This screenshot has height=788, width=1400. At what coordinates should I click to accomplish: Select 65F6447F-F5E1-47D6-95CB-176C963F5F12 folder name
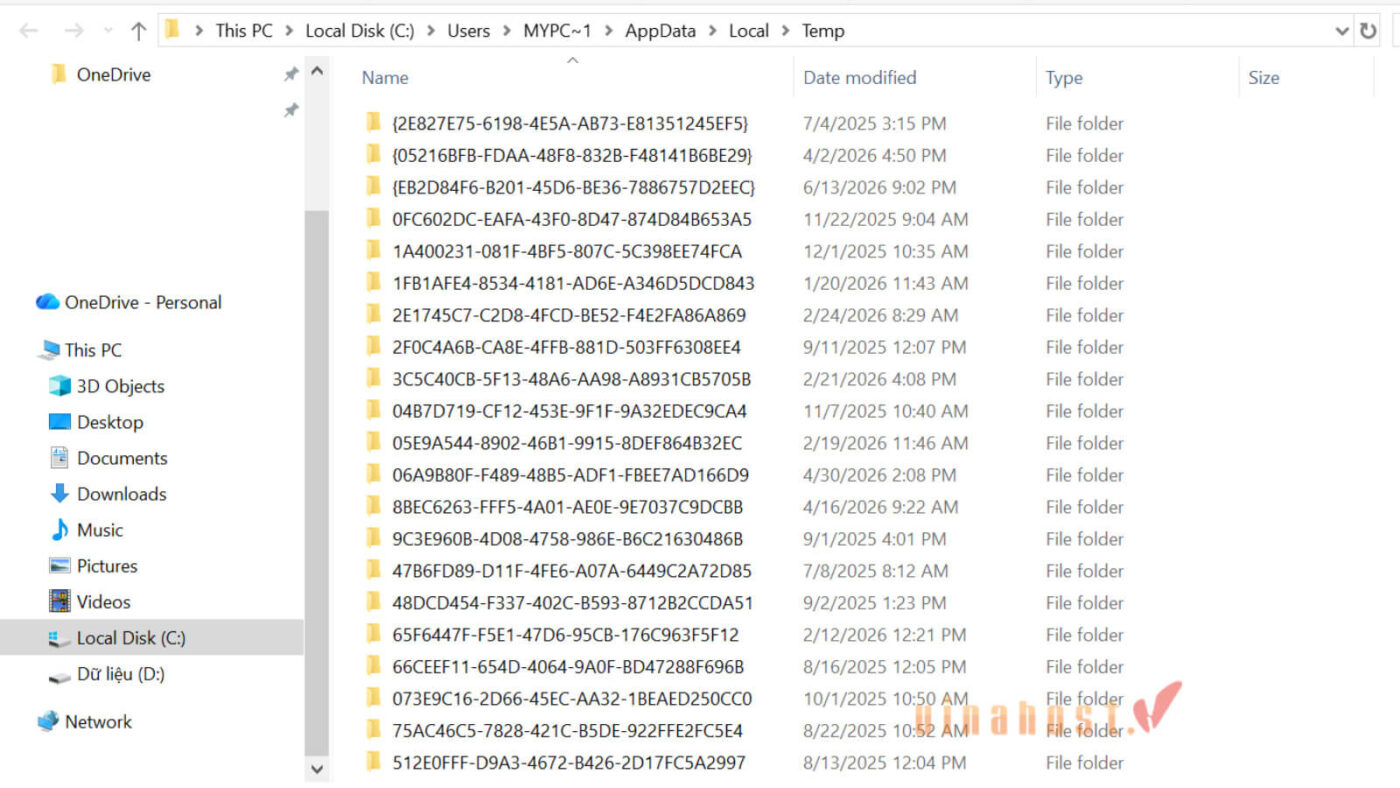[x=566, y=635]
